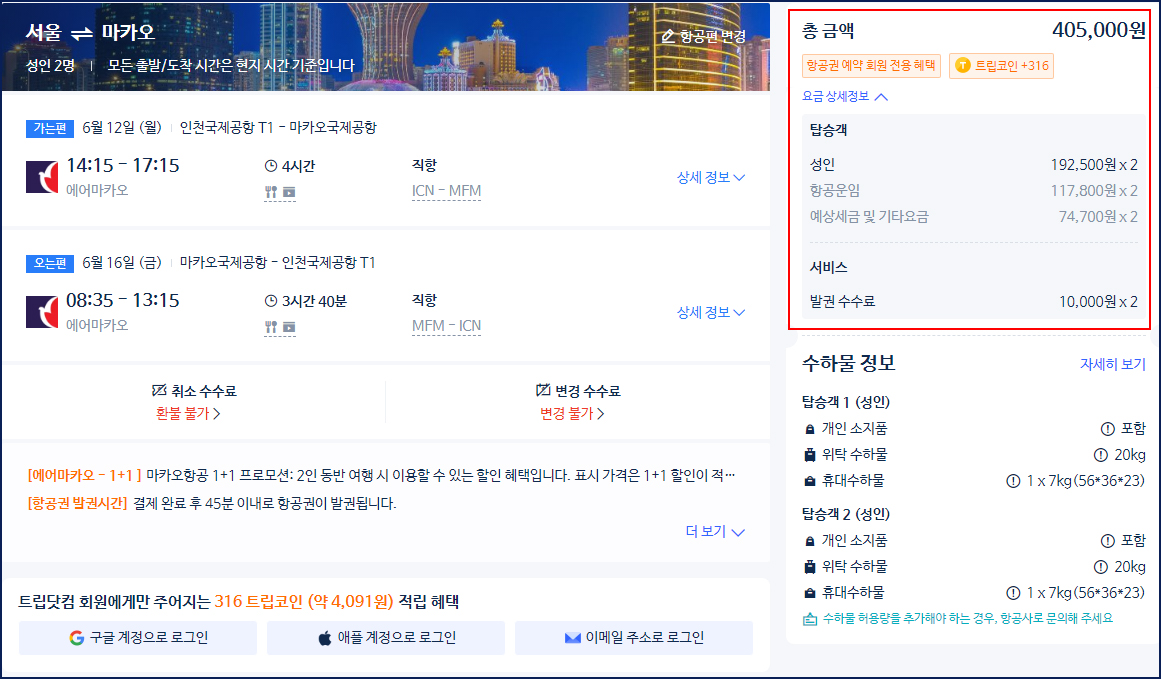
Task: Click the swap arrows between 서울 and 마카오
Action: point(83,33)
